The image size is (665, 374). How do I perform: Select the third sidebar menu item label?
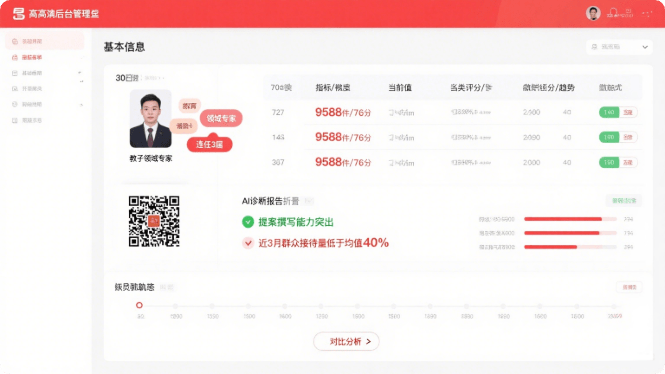pyautogui.click(x=32, y=73)
